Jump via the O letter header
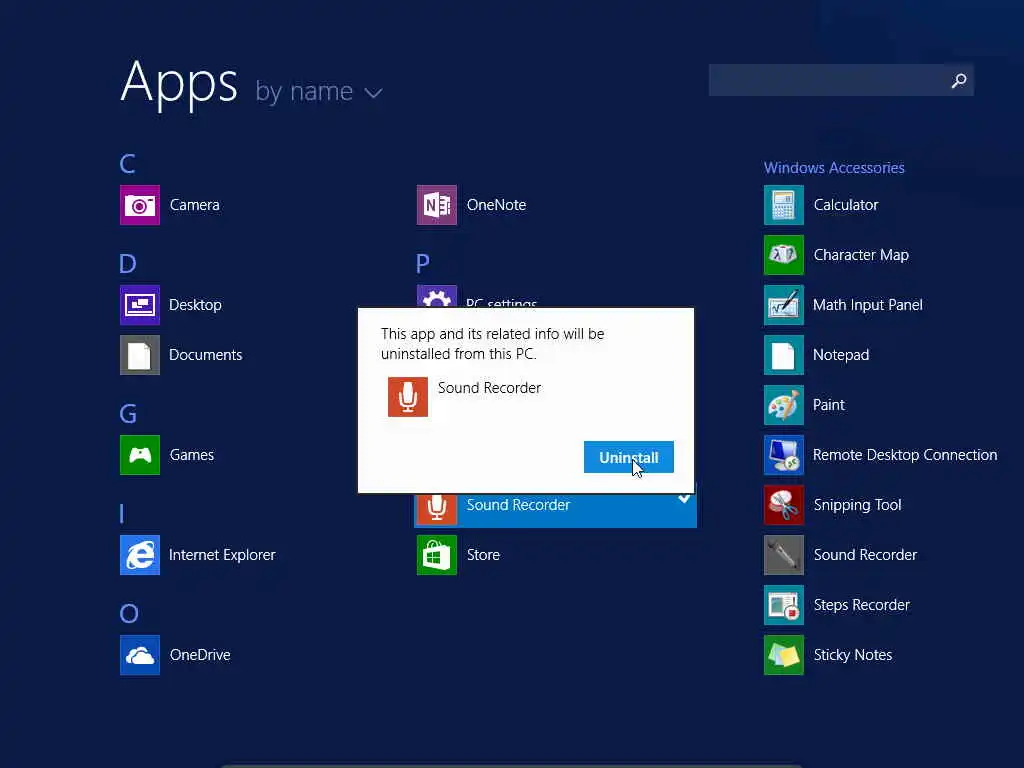 click(129, 613)
